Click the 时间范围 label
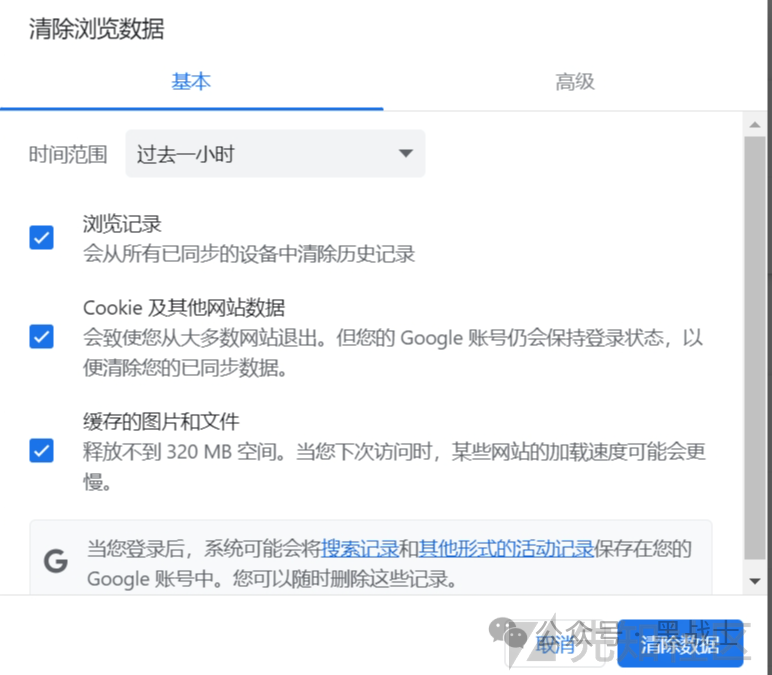The image size is (772, 675). (68, 154)
